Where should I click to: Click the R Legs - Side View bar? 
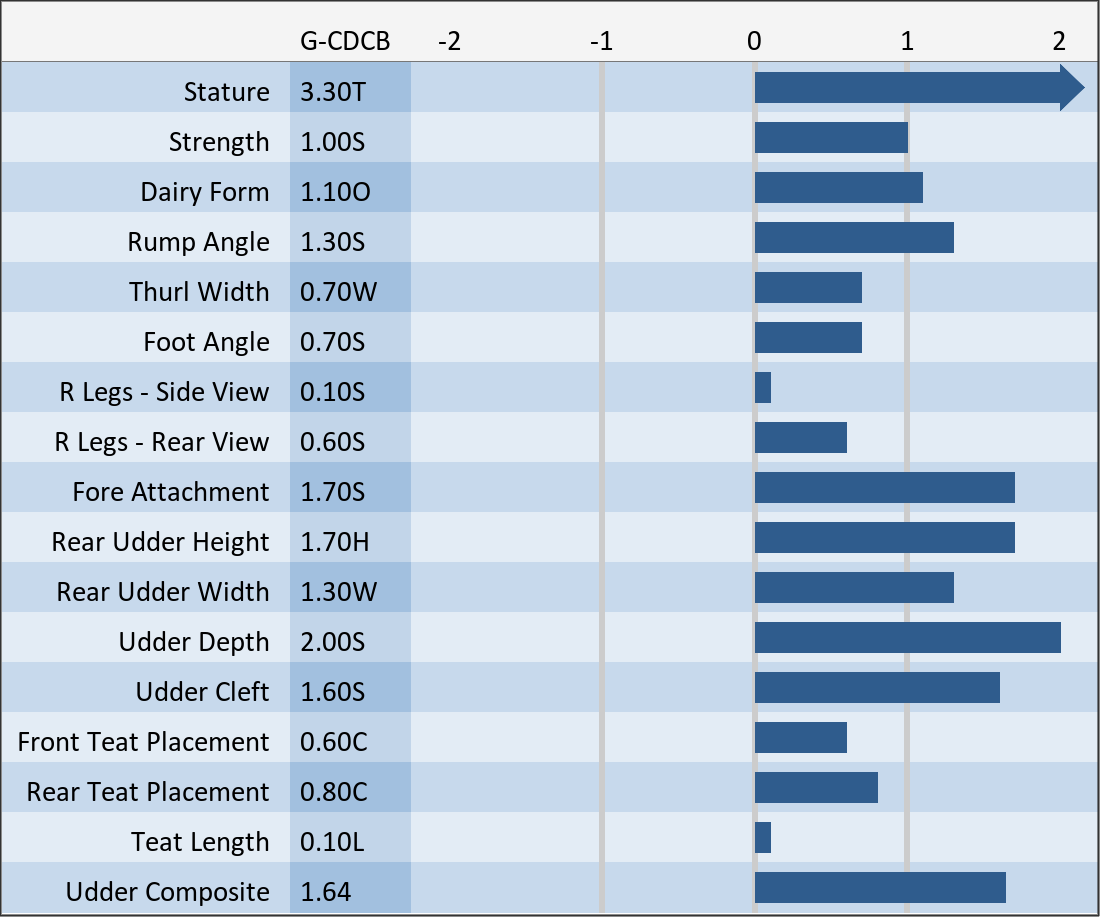[x=763, y=388]
